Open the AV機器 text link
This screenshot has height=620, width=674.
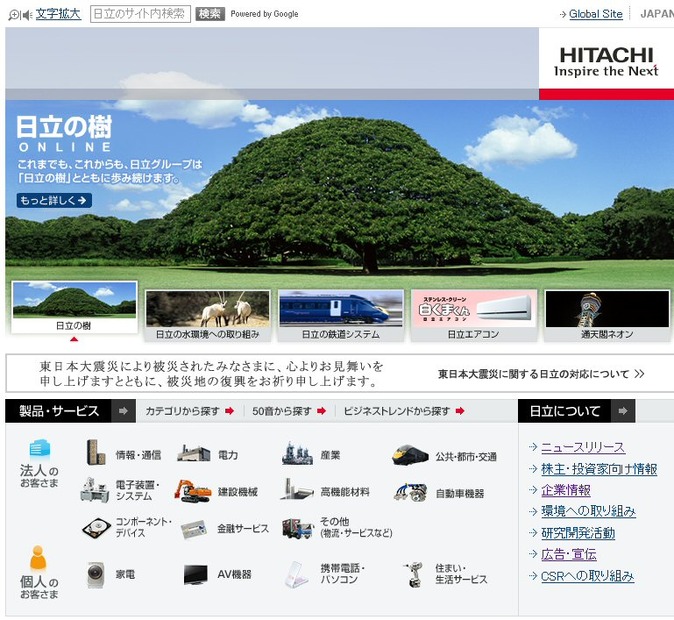234,574
